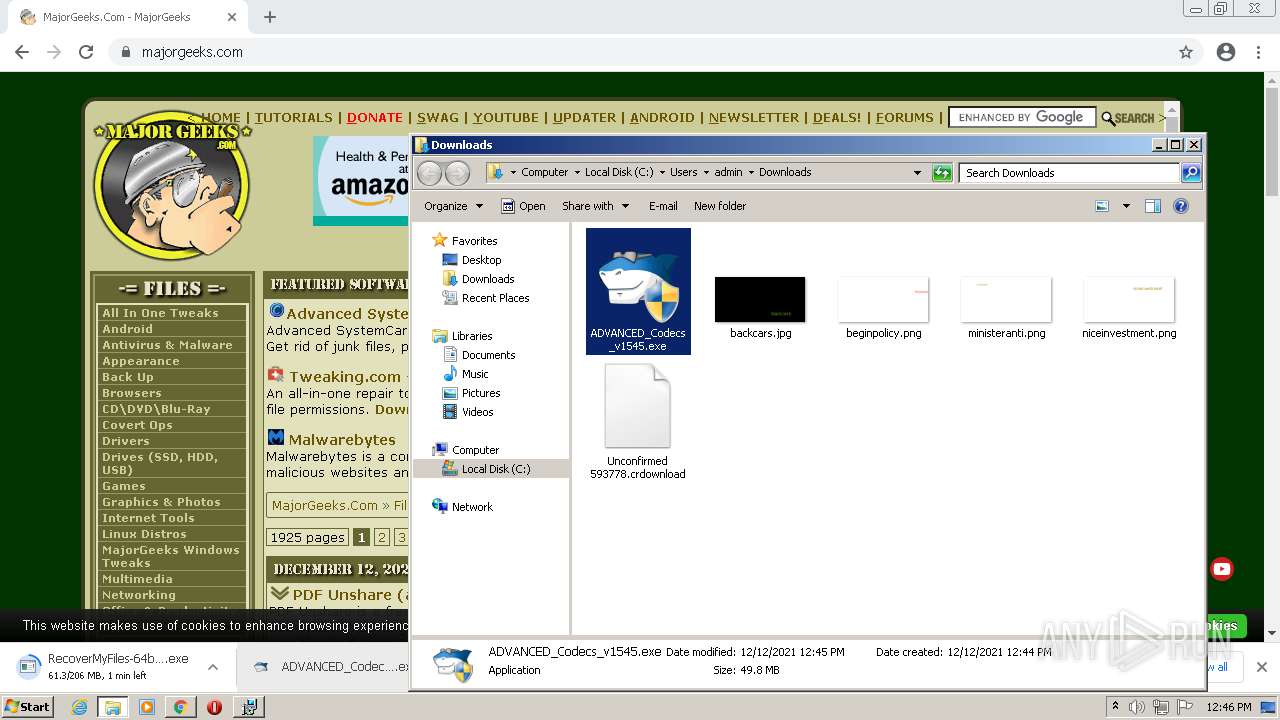Open Desktop in navigation pane

(481, 260)
